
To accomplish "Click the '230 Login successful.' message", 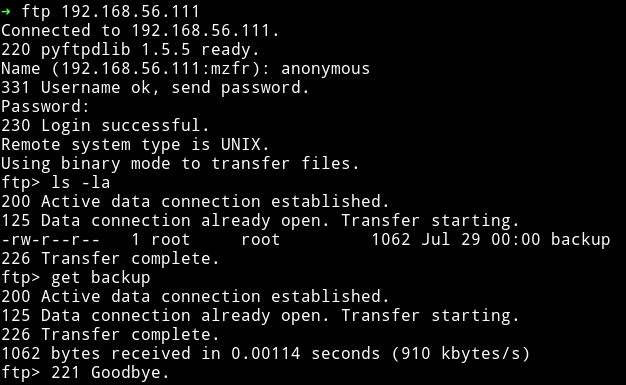I will point(105,125).
